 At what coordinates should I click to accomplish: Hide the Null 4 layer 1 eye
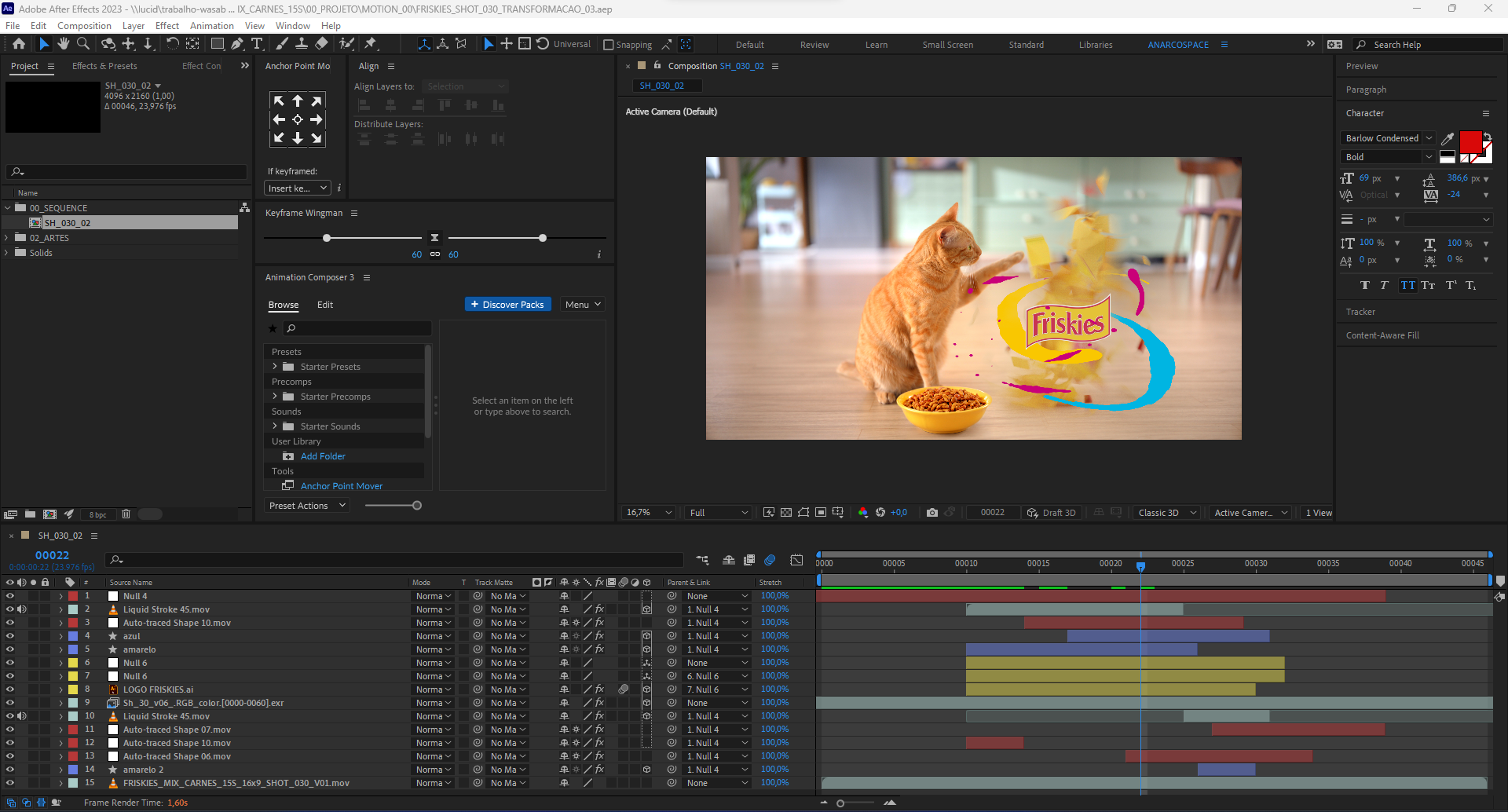[x=9, y=596]
